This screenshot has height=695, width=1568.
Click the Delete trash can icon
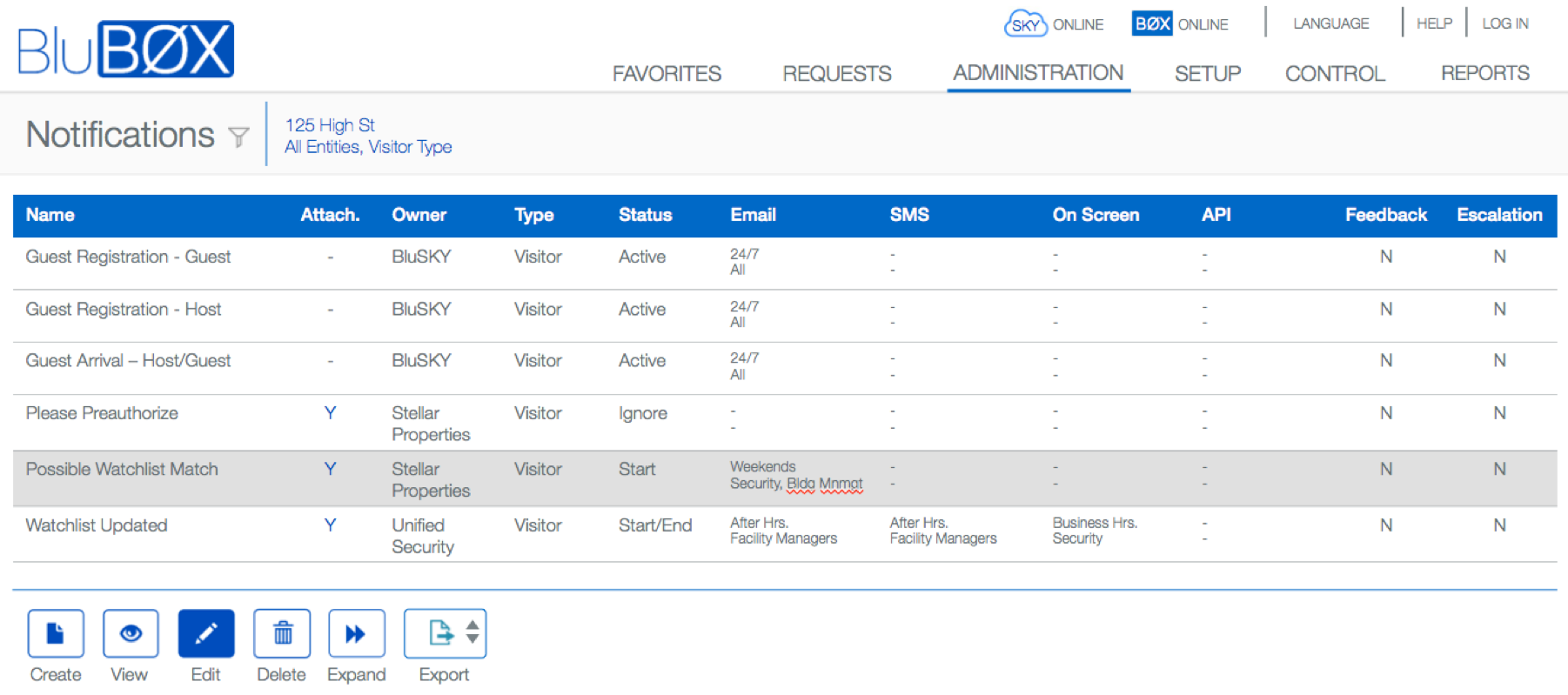coord(282,633)
